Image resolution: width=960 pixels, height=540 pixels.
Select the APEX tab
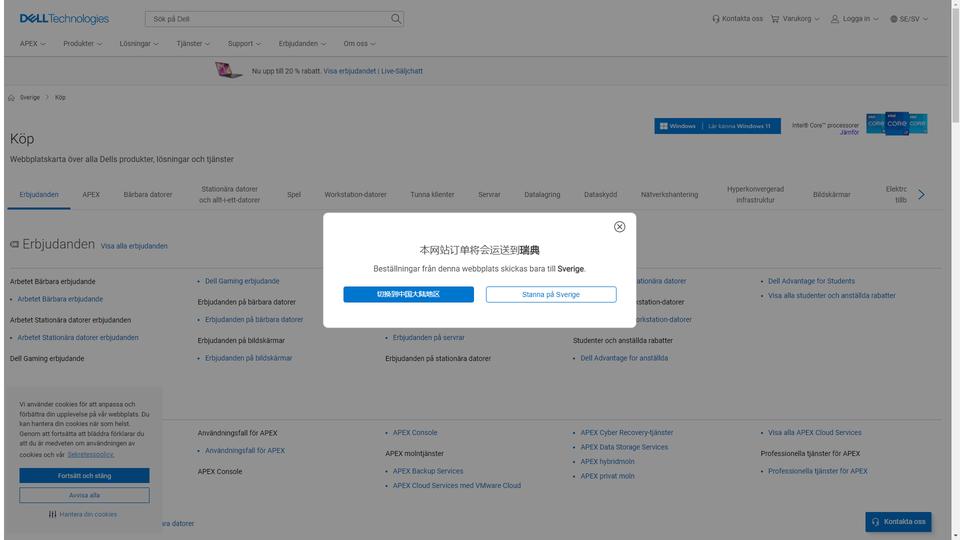coord(91,195)
